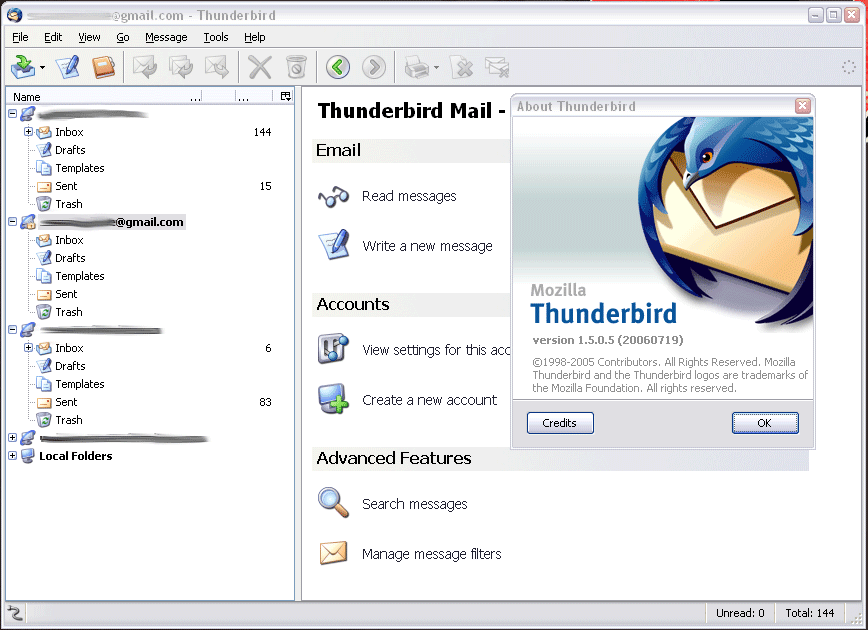
Task: Select the Sent folder showing 15
Action: pyautogui.click(x=66, y=186)
